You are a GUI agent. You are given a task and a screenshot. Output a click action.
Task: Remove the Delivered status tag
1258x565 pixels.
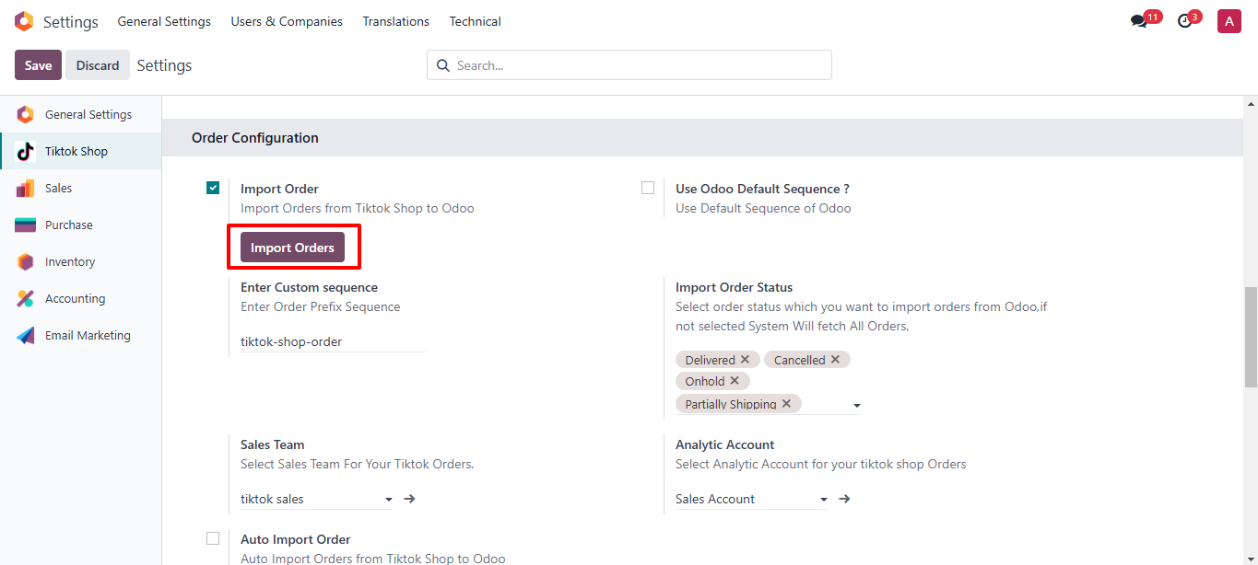(745, 360)
